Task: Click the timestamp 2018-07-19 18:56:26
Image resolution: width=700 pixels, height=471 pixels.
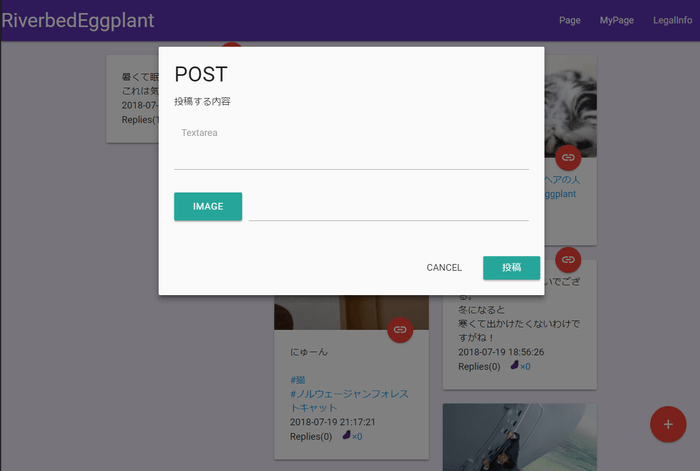Action: [x=501, y=352]
